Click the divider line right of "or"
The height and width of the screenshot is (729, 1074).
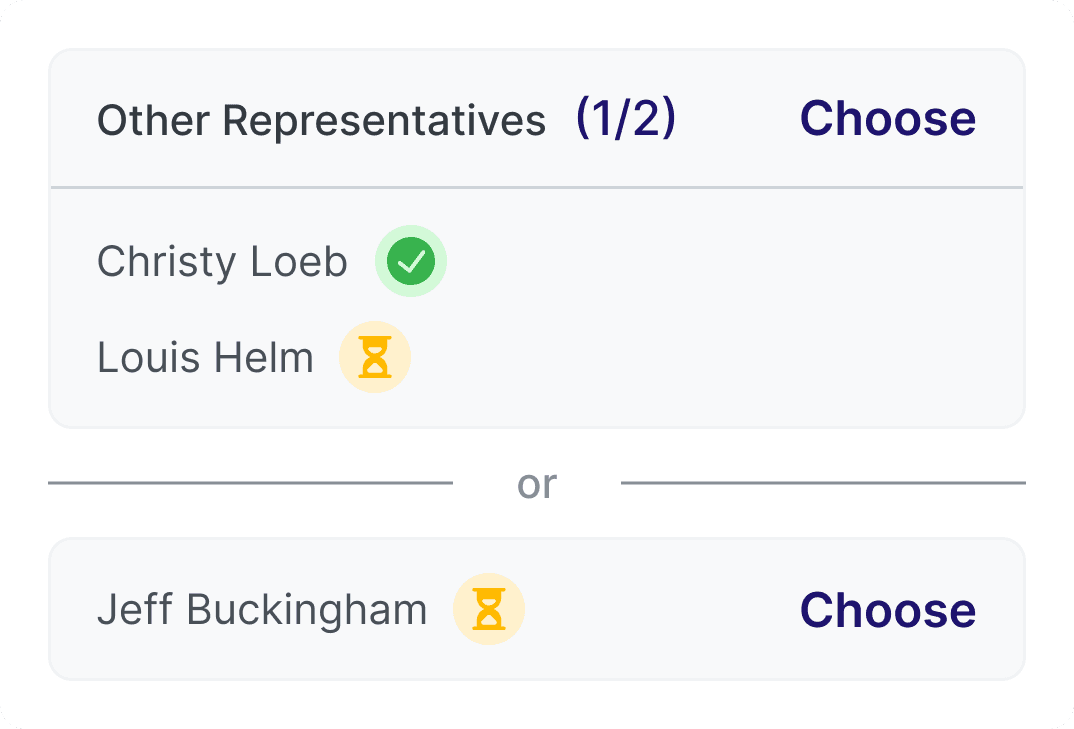click(822, 483)
